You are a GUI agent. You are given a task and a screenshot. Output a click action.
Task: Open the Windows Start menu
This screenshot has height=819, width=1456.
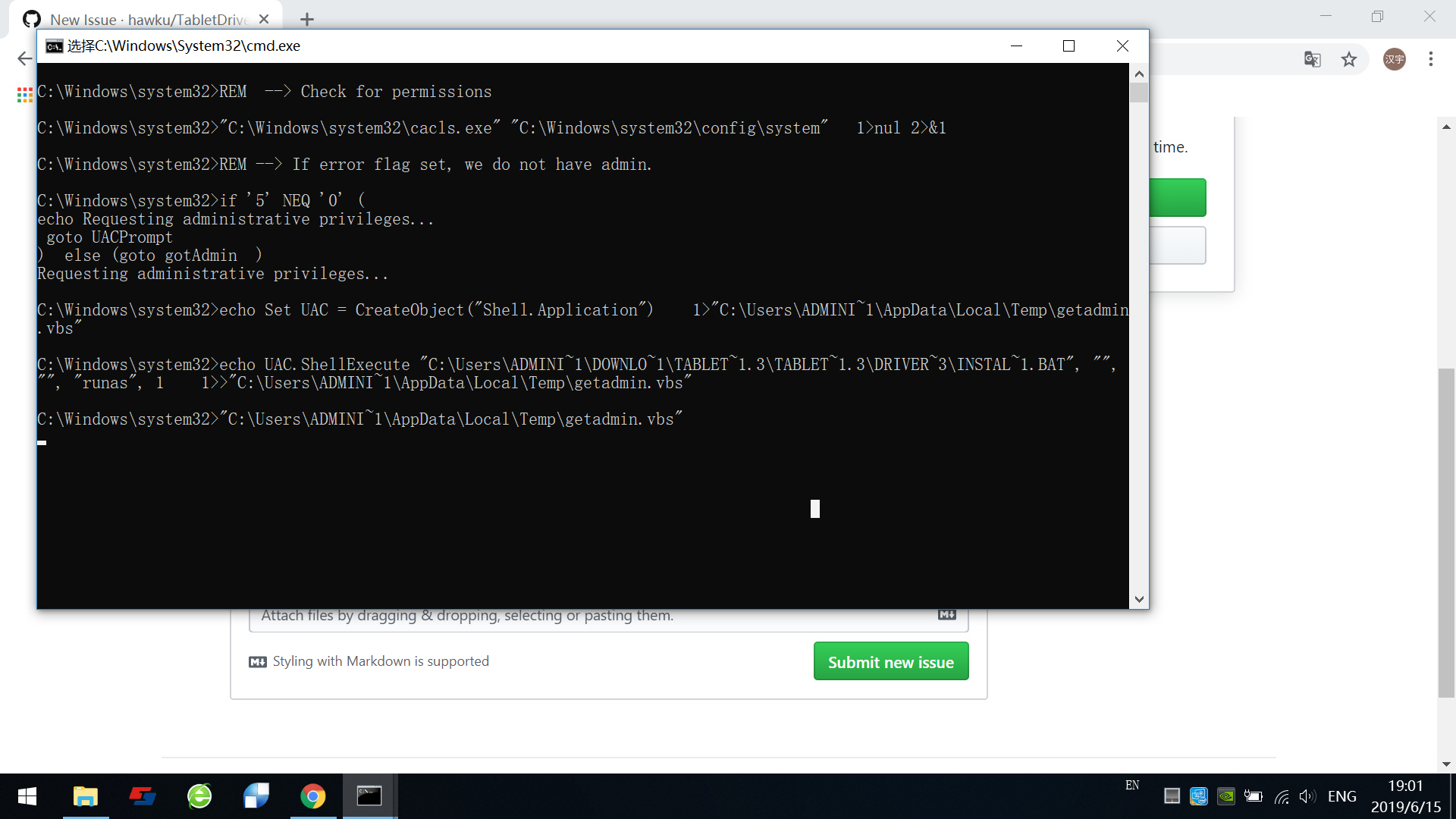pos(27,796)
